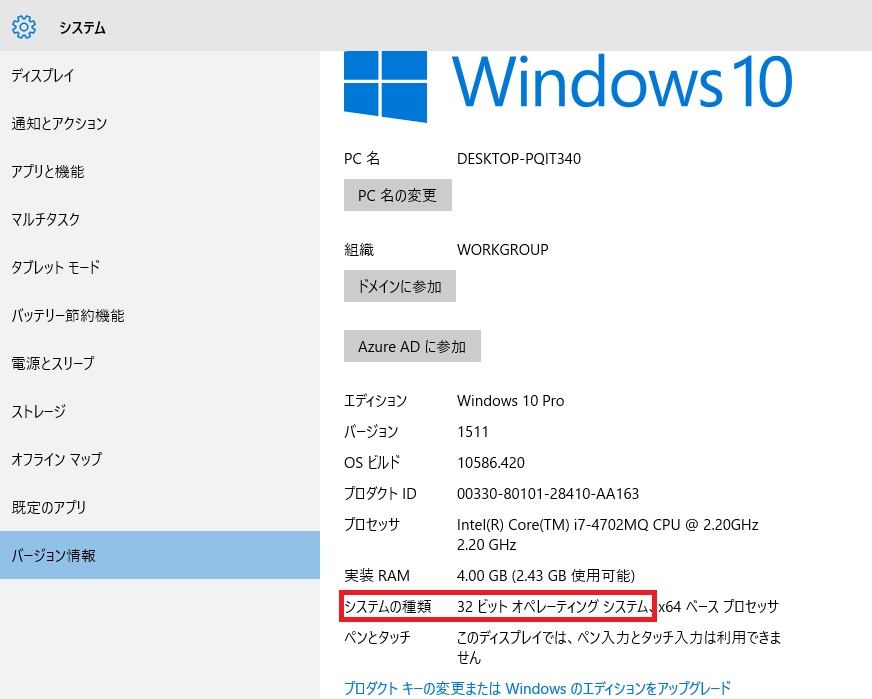Click the OS ビルド label
This screenshot has width=872, height=699.
click(x=372, y=463)
